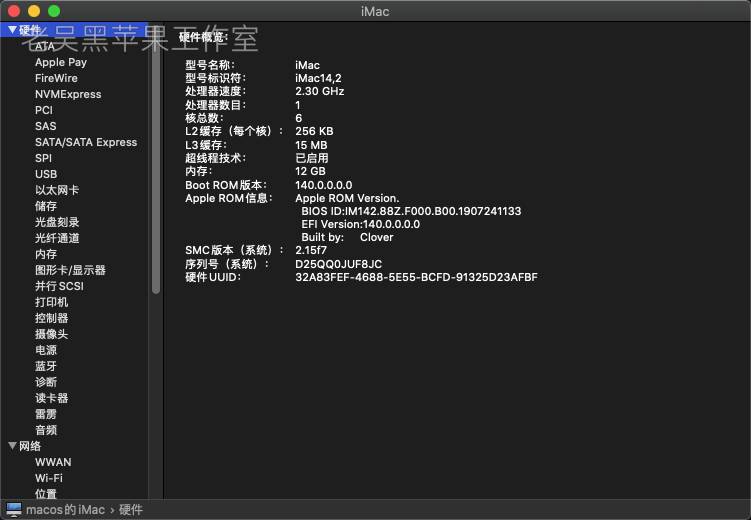Select 音频 in sidebar
This screenshot has width=751, height=520.
(x=46, y=430)
